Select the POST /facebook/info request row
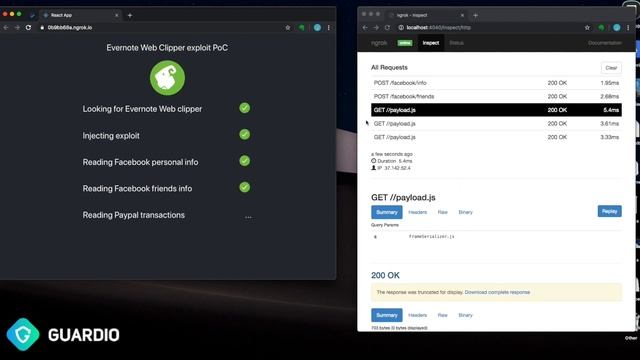This screenshot has height=360, width=640. [496, 83]
